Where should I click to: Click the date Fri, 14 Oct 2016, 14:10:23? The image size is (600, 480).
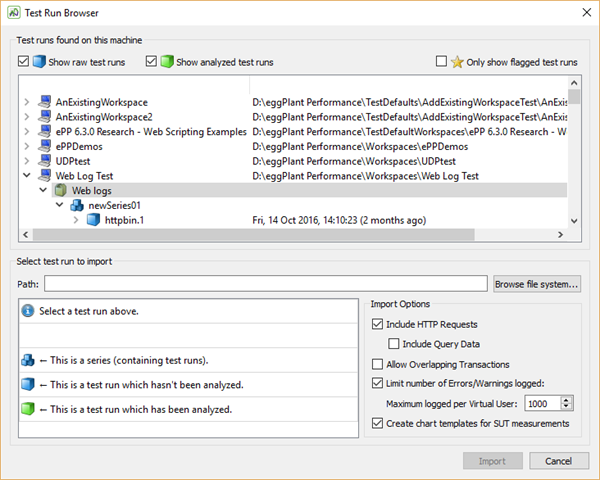point(305,220)
